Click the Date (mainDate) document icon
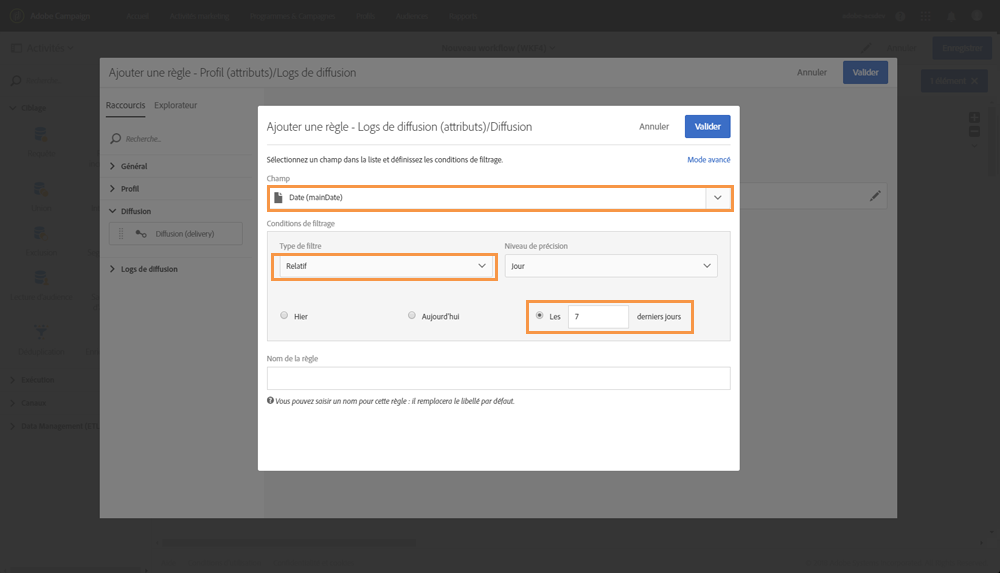This screenshot has height=573, width=1000. point(279,198)
